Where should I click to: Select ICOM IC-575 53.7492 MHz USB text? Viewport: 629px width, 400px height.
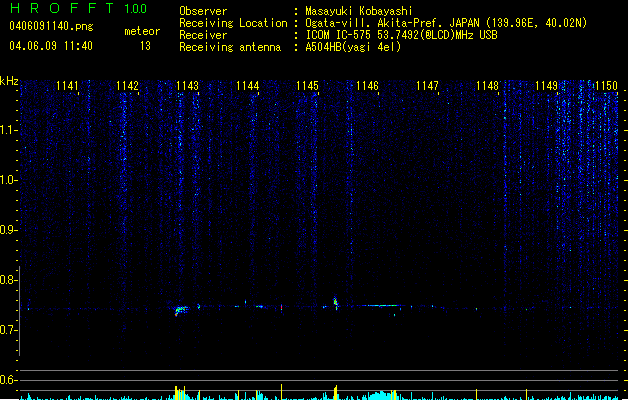(x=401, y=35)
